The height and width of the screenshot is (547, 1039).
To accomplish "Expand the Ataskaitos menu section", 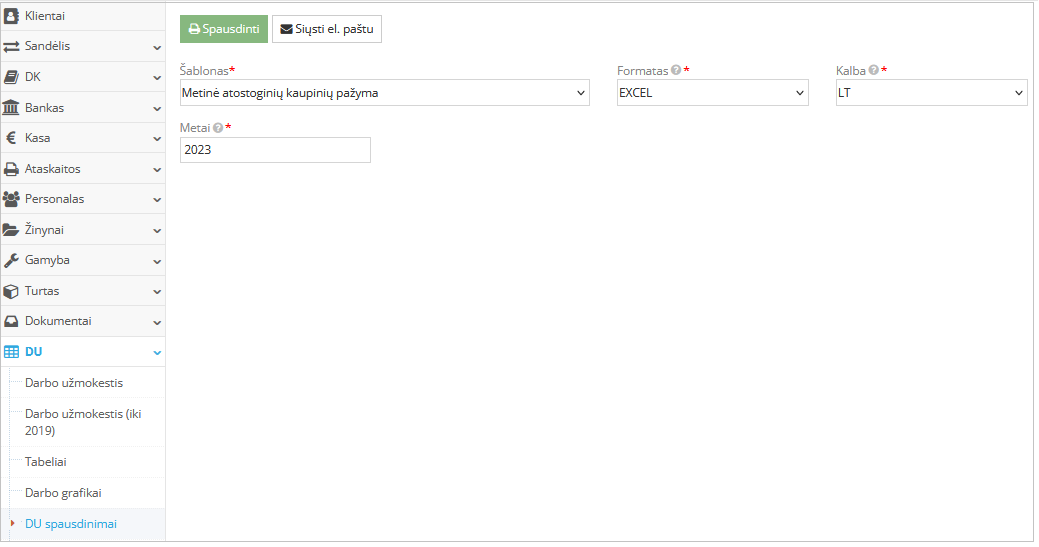I will (83, 169).
